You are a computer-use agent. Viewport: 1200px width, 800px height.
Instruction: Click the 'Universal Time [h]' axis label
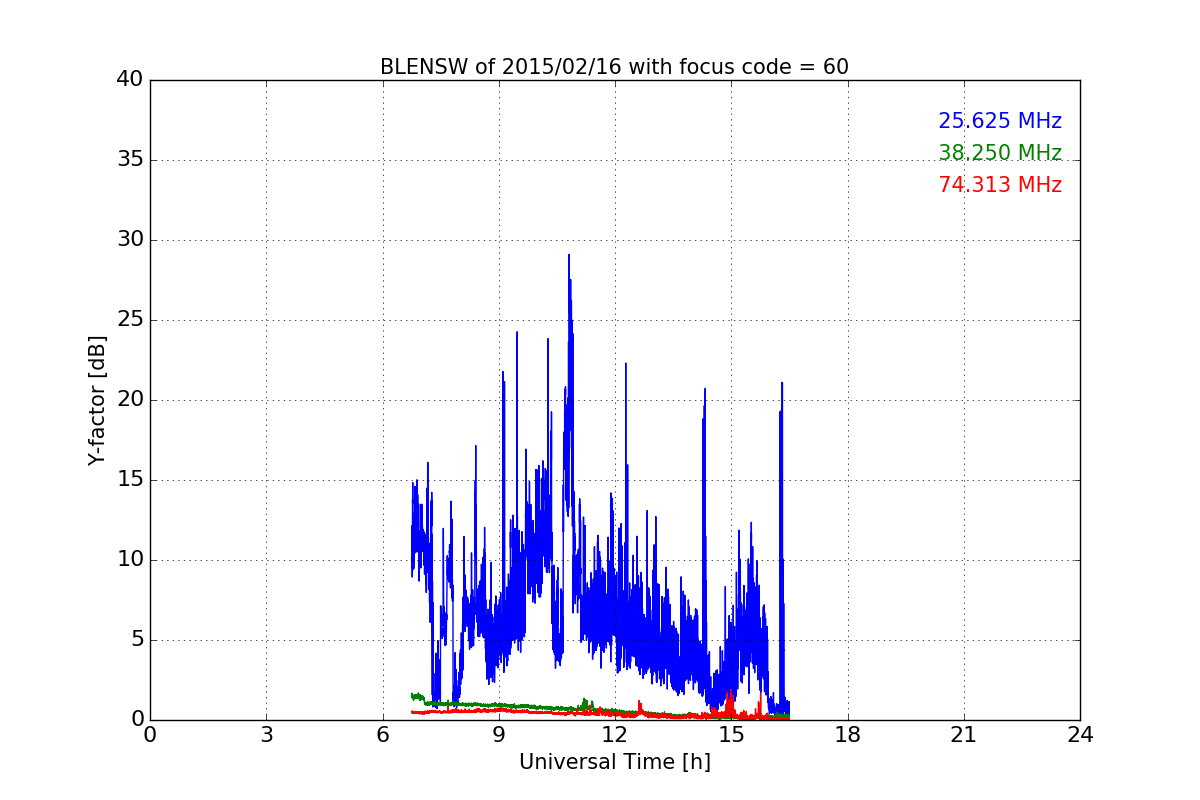click(614, 762)
